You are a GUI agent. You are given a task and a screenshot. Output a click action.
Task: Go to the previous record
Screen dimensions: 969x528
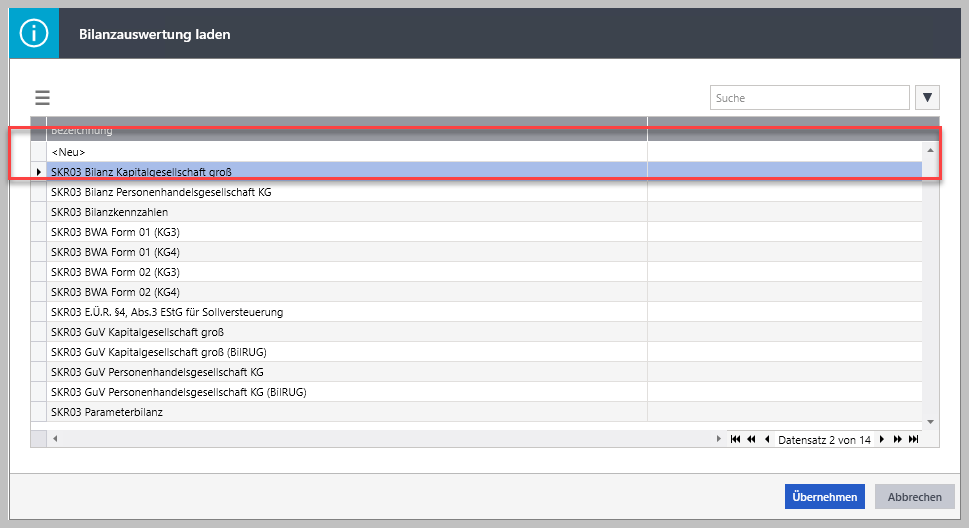pyautogui.click(x=767, y=439)
